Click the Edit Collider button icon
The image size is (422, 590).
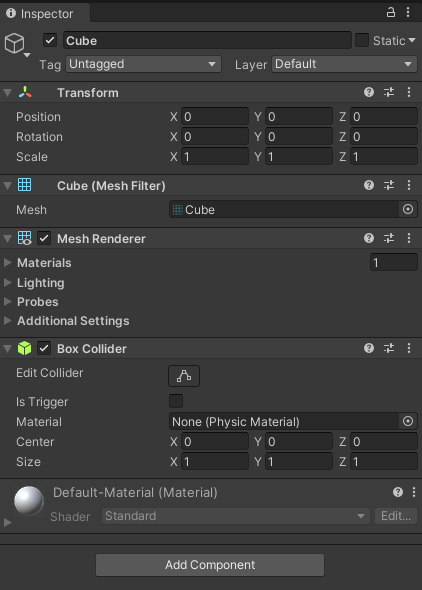coord(184,376)
